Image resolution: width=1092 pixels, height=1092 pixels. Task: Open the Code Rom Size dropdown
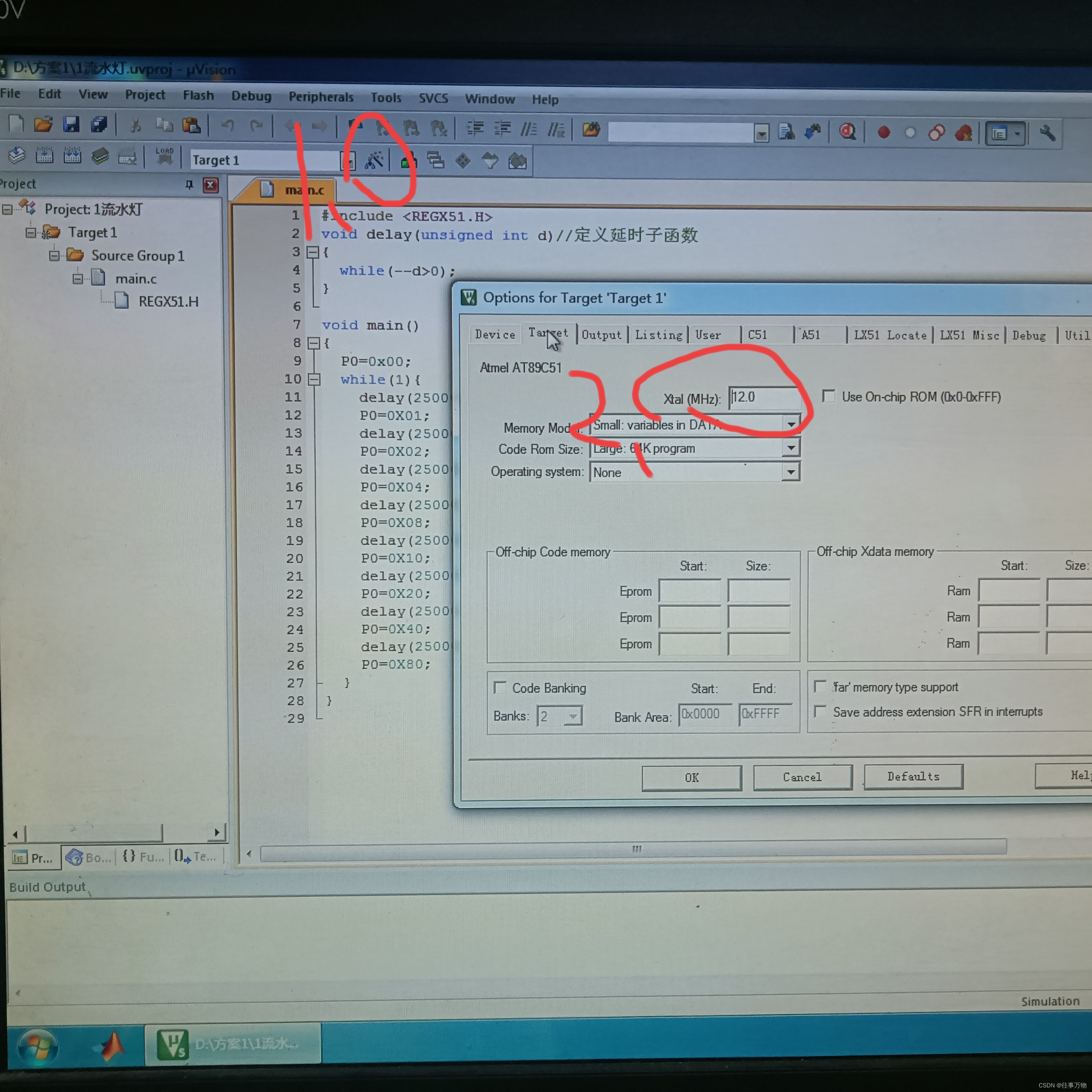click(791, 448)
